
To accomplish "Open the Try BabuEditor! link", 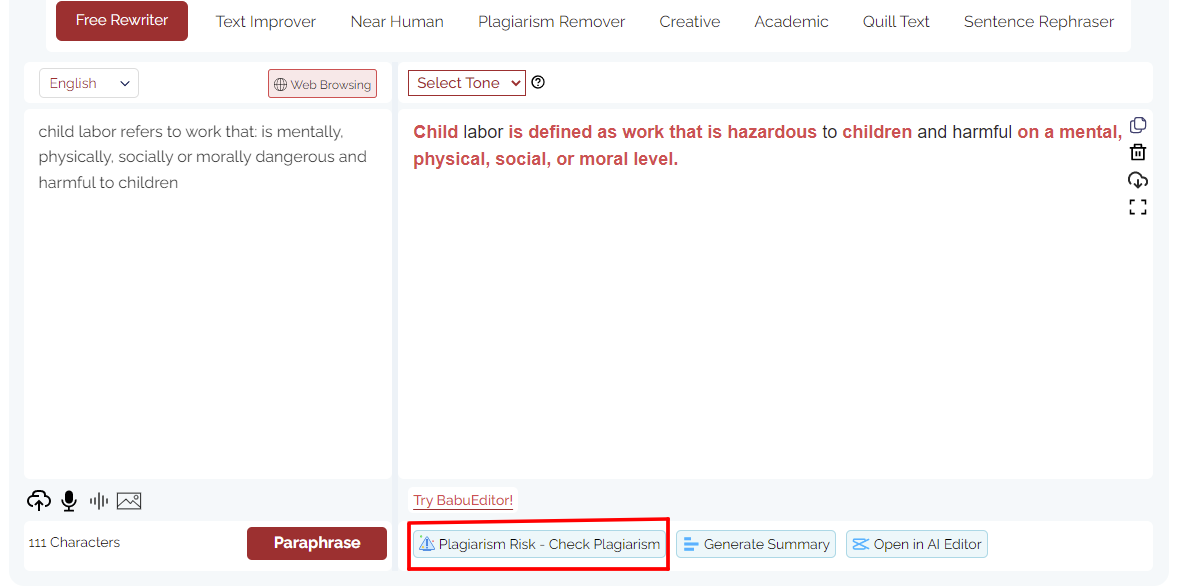I will 463,501.
